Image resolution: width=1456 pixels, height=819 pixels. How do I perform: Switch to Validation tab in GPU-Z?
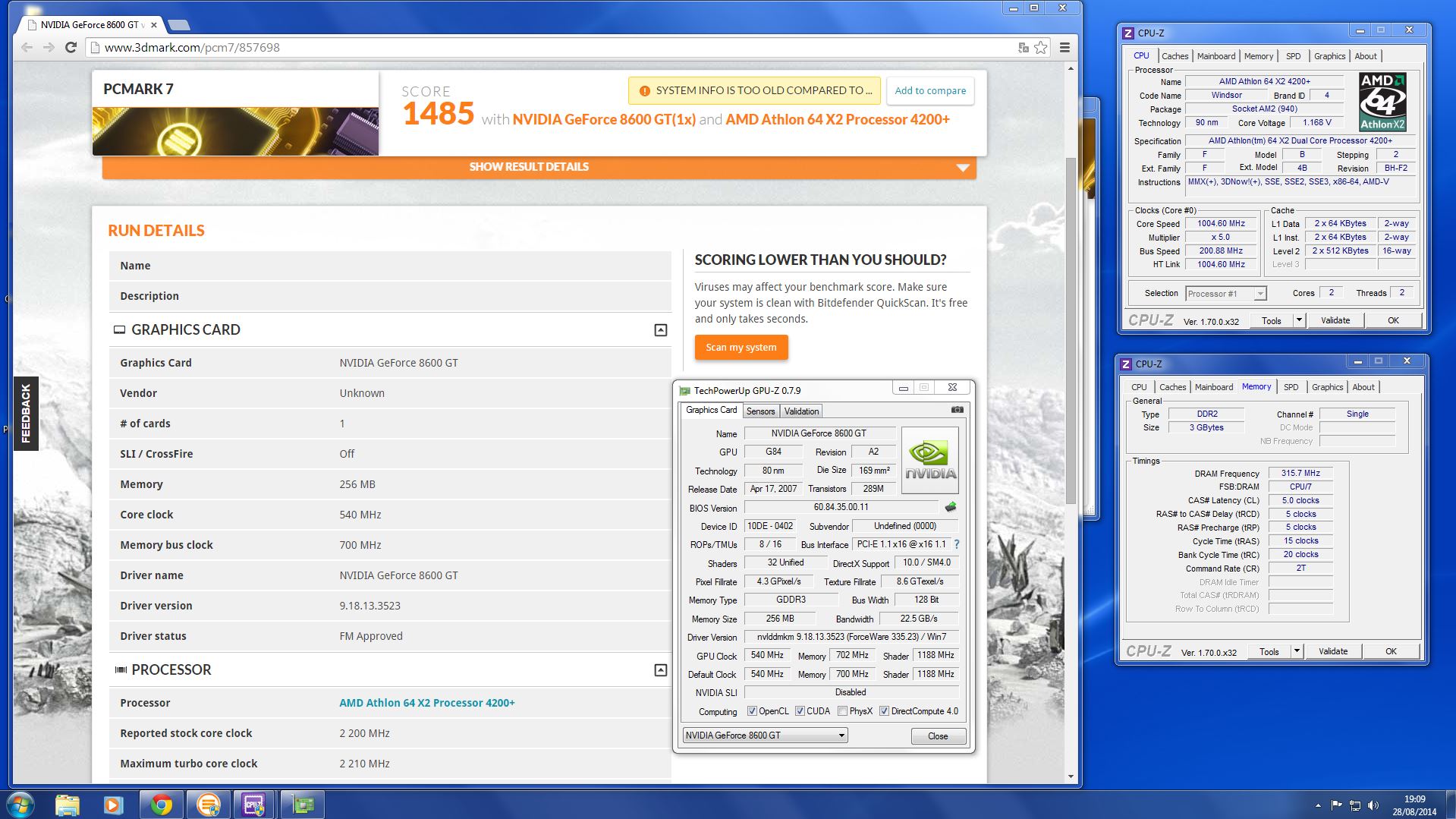(801, 411)
